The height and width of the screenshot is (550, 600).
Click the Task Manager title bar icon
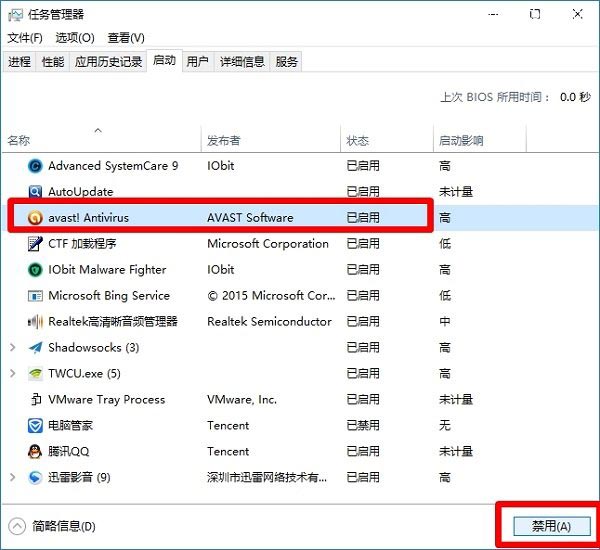pos(15,15)
